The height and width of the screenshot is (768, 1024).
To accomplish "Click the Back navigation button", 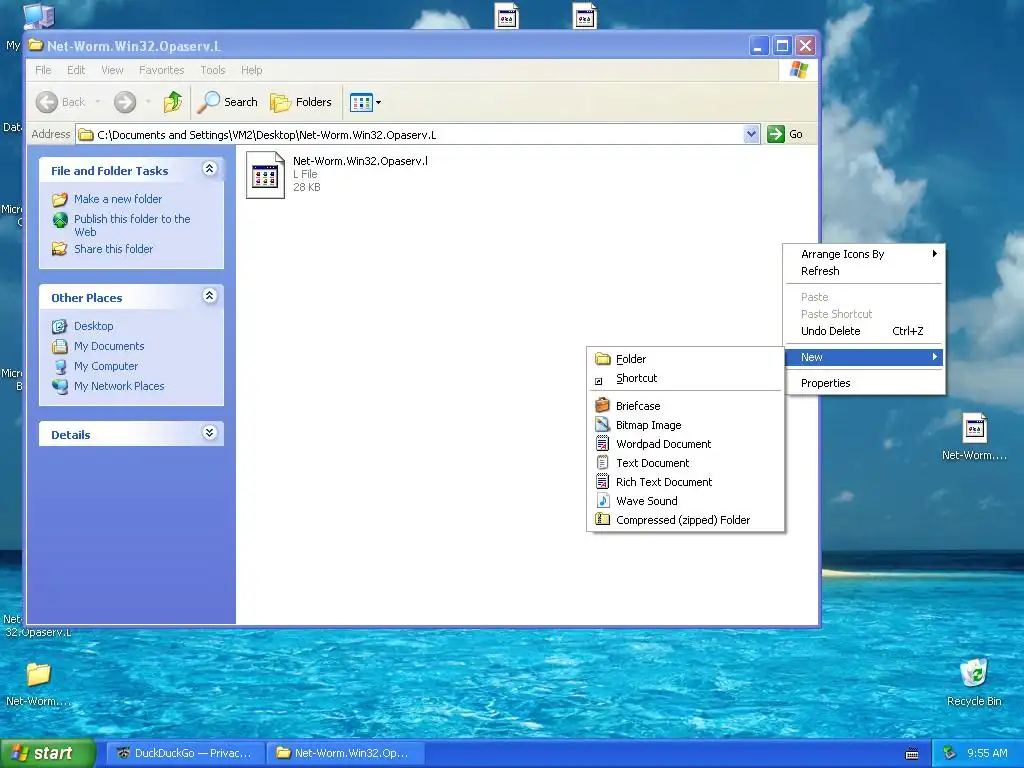I will 61,102.
